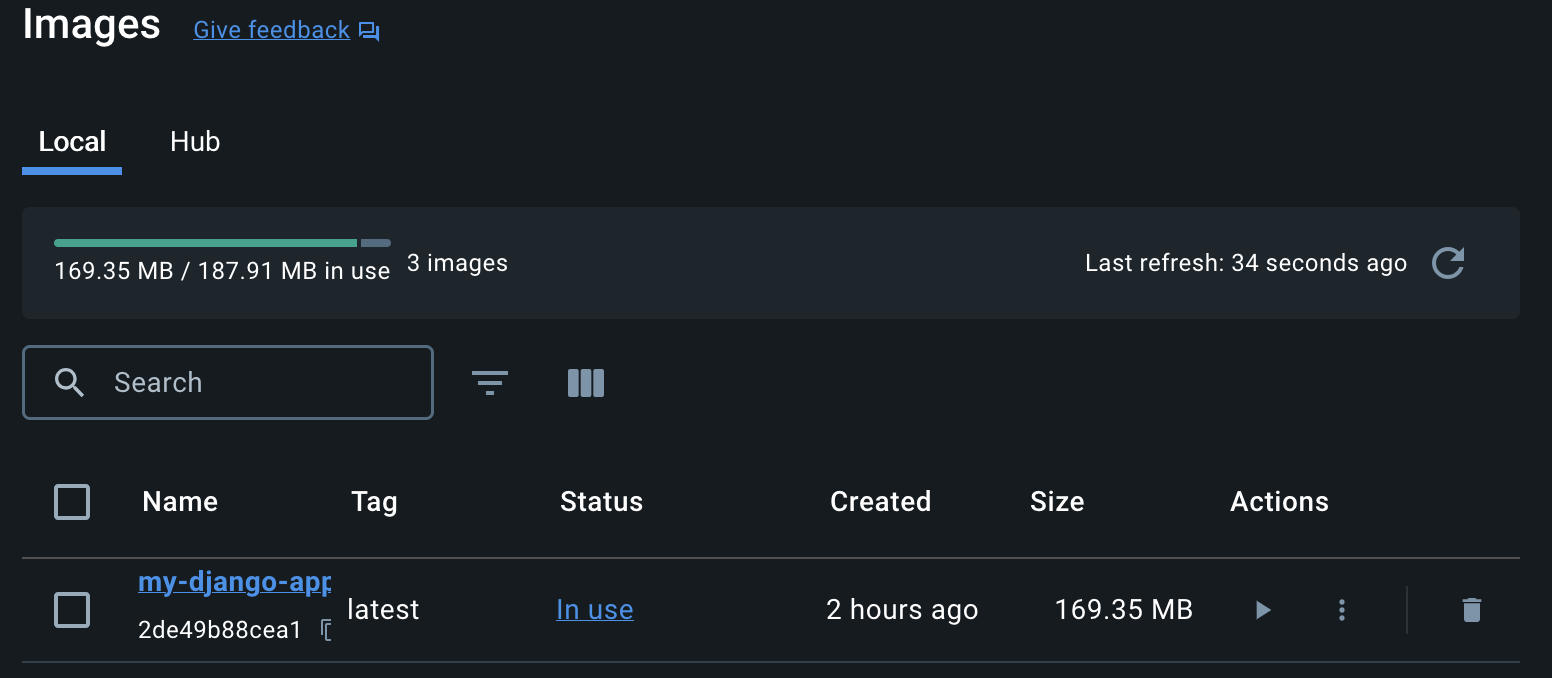Focus the Search input field
This screenshot has width=1552, height=678.
[260, 382]
